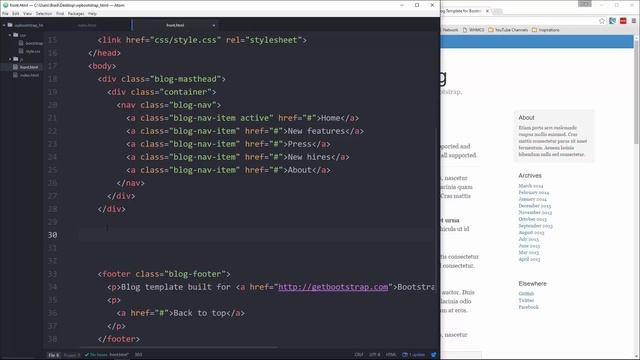Bookmark this page with the star icon
The width and height of the screenshot is (640, 360).
(x=602, y=21)
